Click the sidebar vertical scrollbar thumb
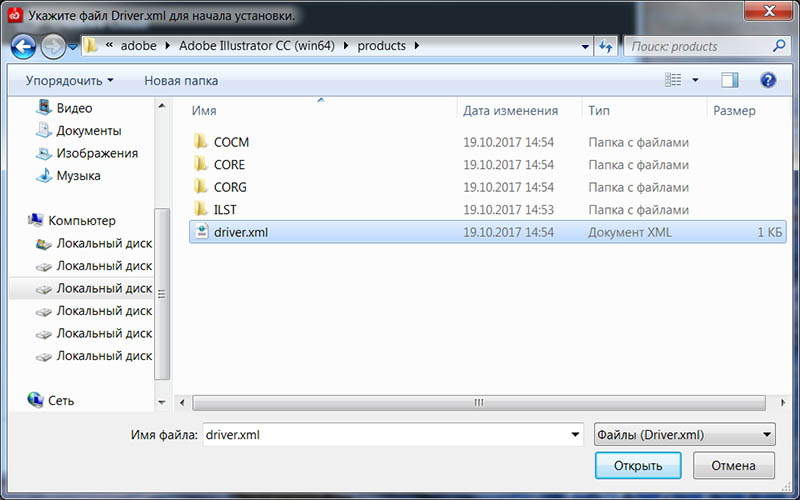This screenshot has height=500, width=800. coord(162,294)
